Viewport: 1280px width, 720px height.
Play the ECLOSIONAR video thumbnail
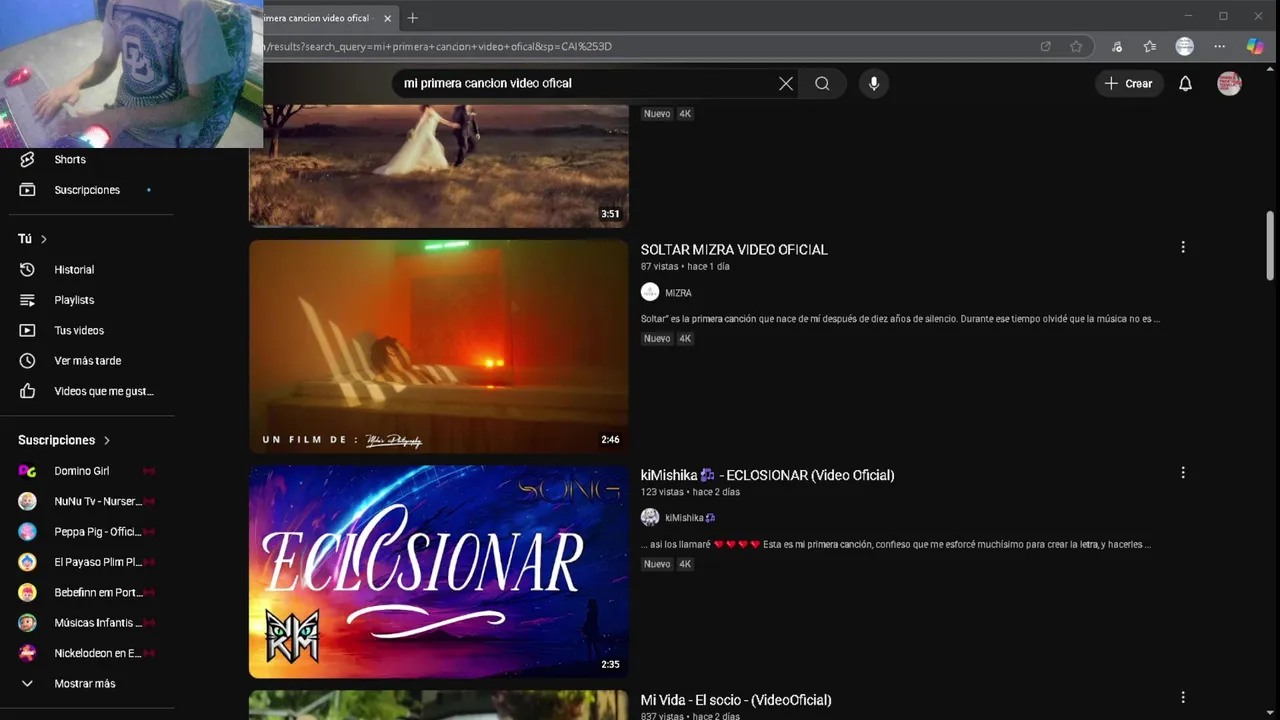click(438, 571)
